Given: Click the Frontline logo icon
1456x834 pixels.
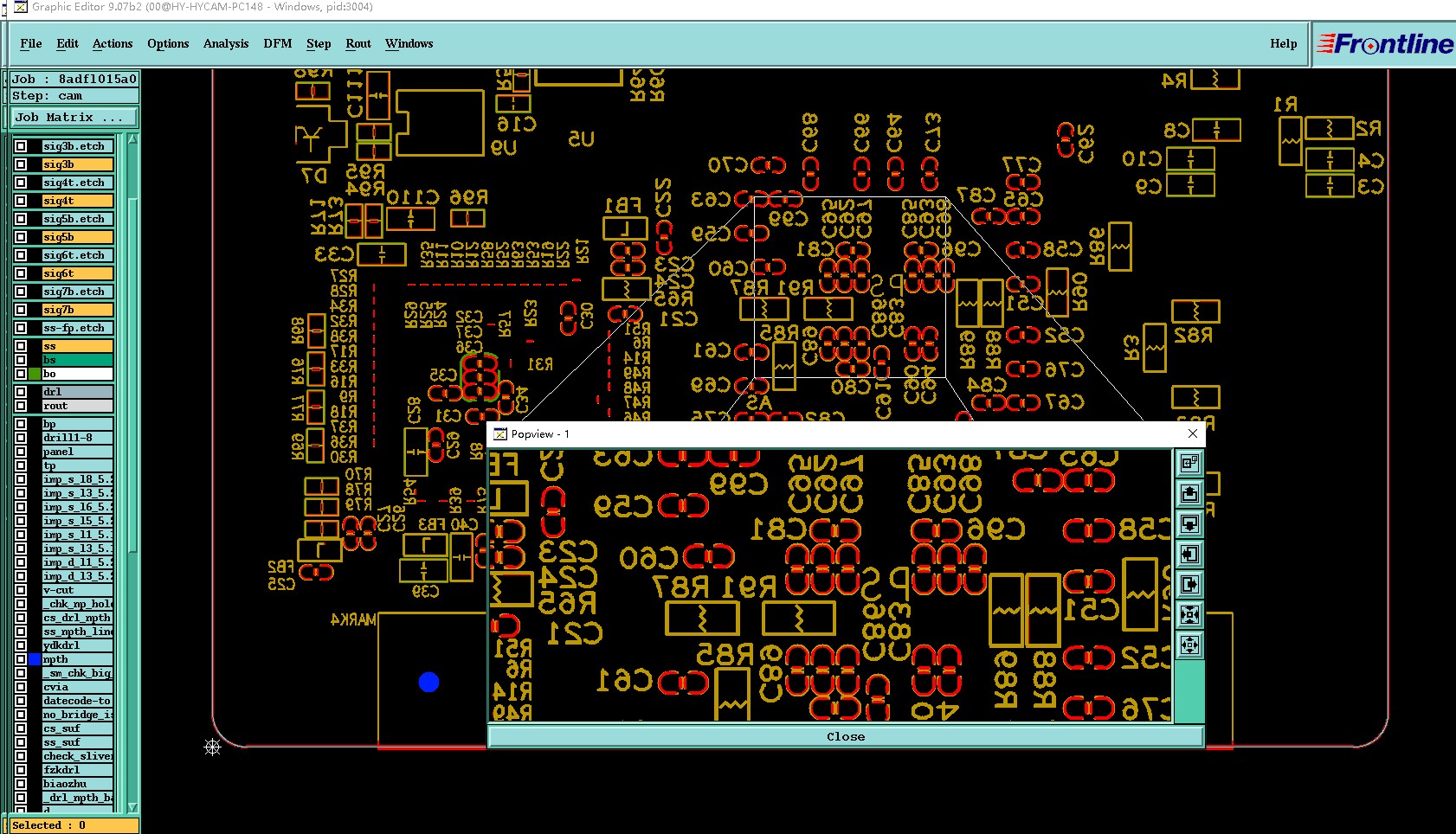Looking at the screenshot, I should point(1384,43).
